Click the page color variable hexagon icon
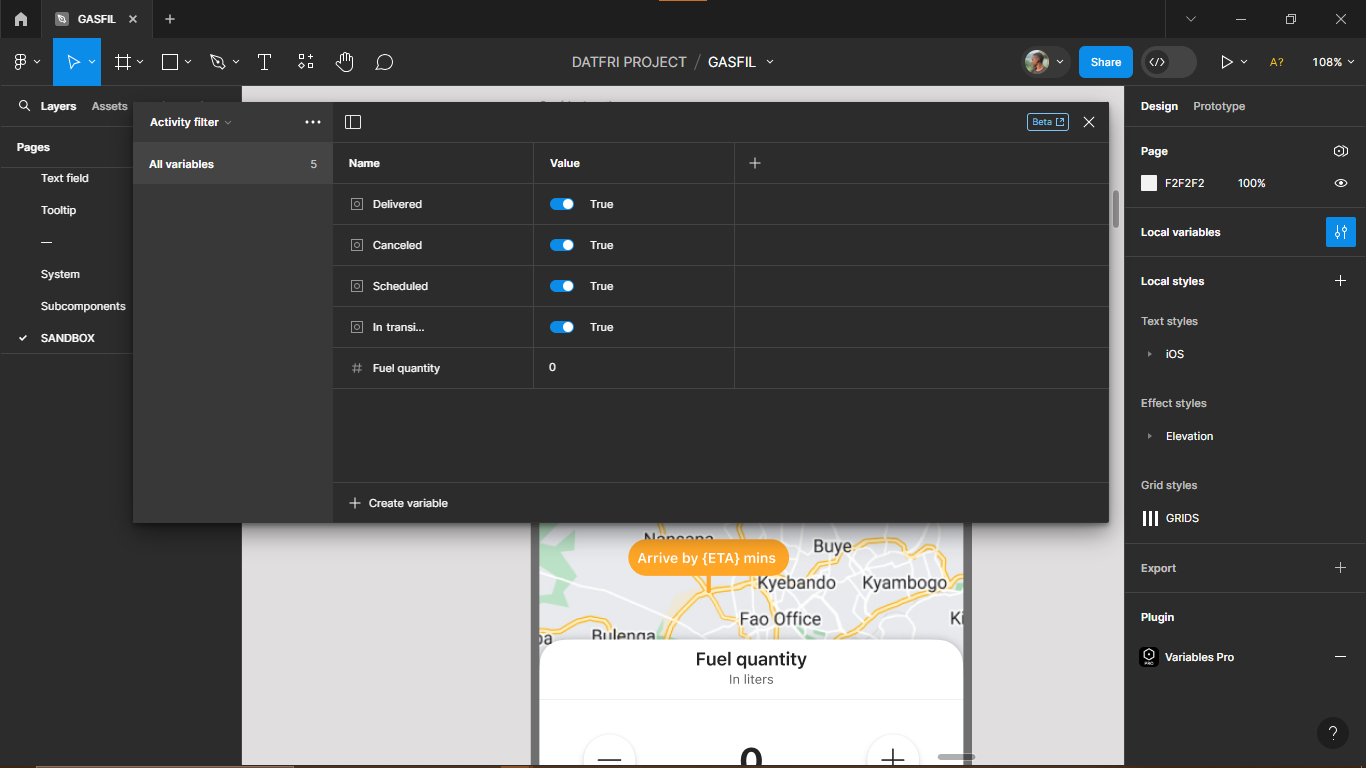The height and width of the screenshot is (768, 1366). (x=1341, y=151)
